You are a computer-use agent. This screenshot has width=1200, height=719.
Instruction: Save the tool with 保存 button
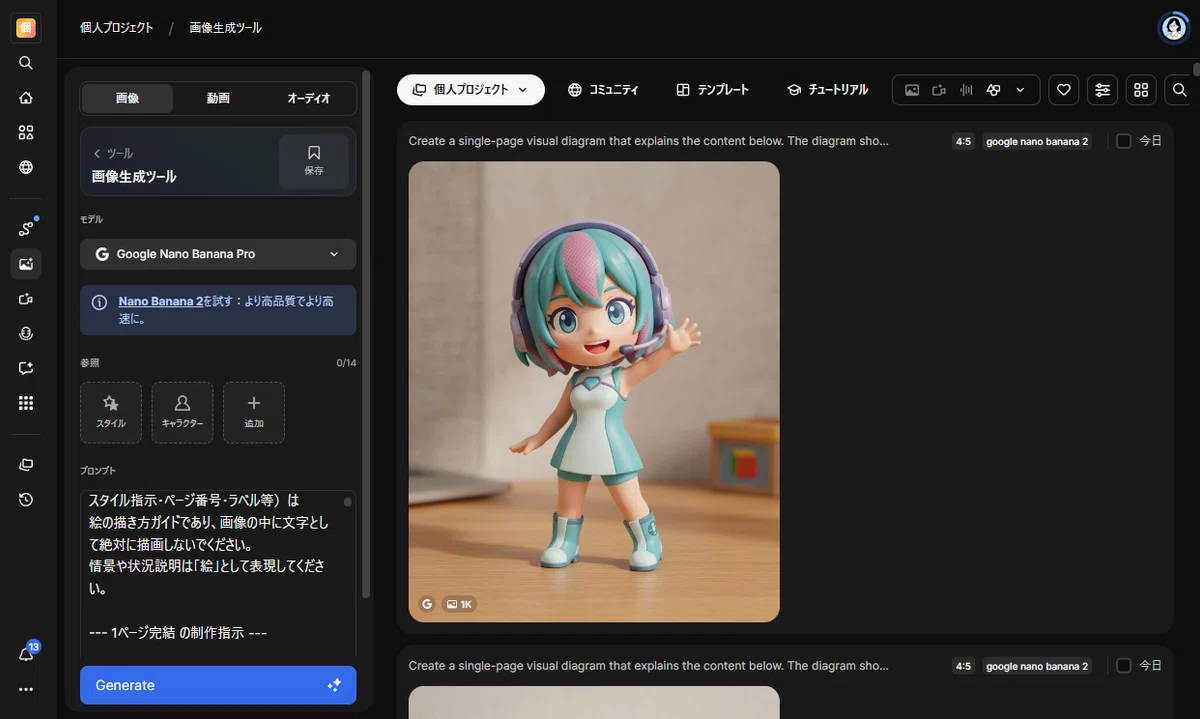pyautogui.click(x=314, y=161)
